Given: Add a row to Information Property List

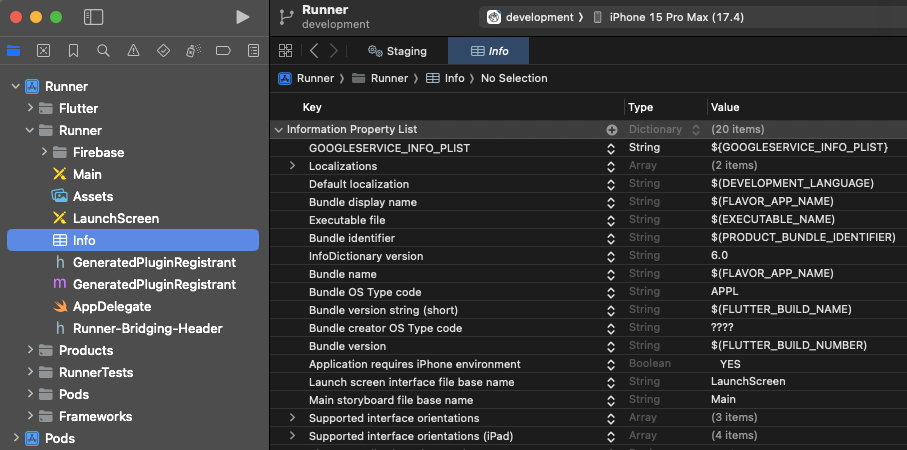Looking at the screenshot, I should click(x=611, y=130).
